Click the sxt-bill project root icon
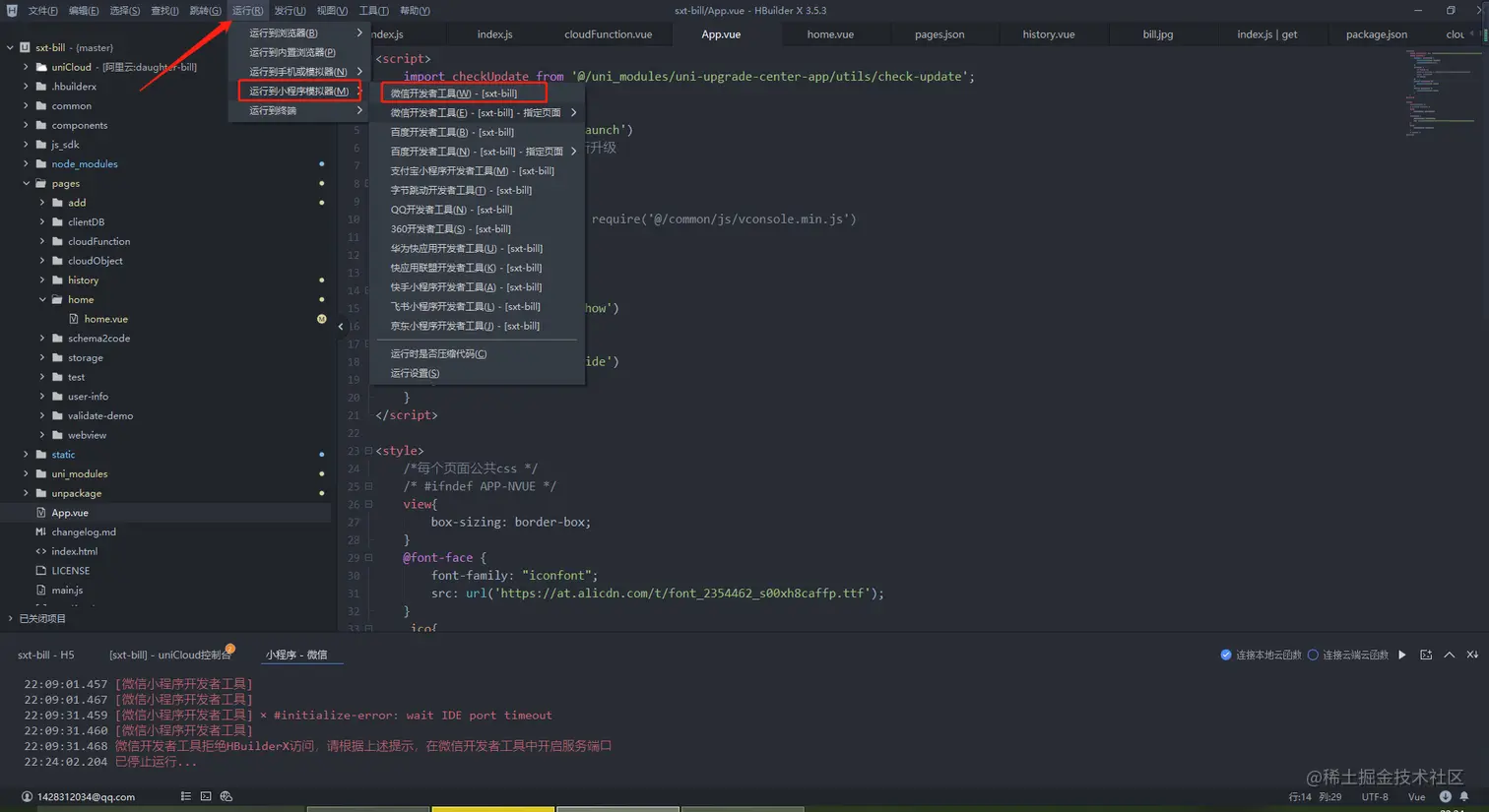 point(25,47)
